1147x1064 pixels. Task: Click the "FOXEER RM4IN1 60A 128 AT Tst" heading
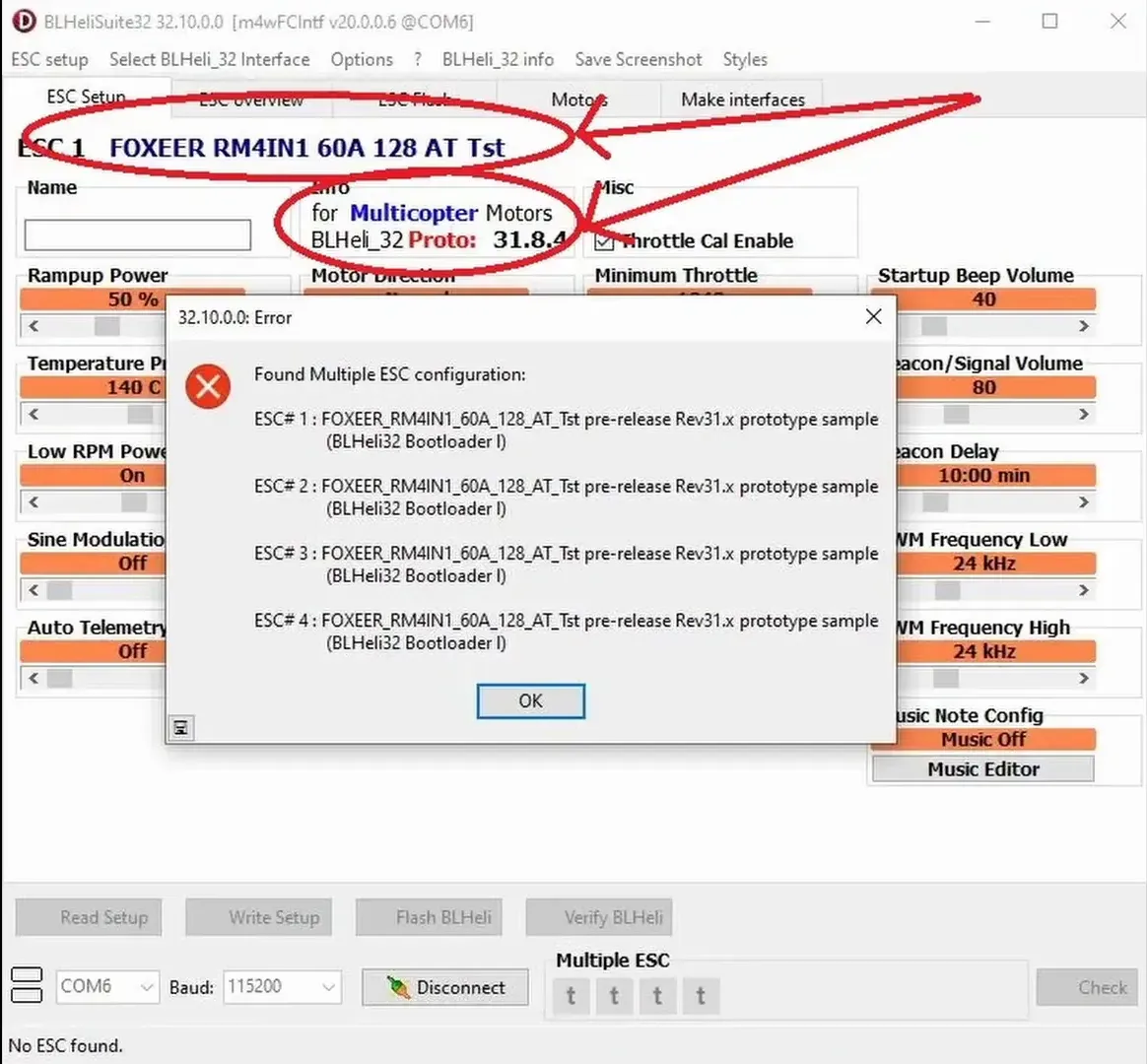[x=307, y=148]
